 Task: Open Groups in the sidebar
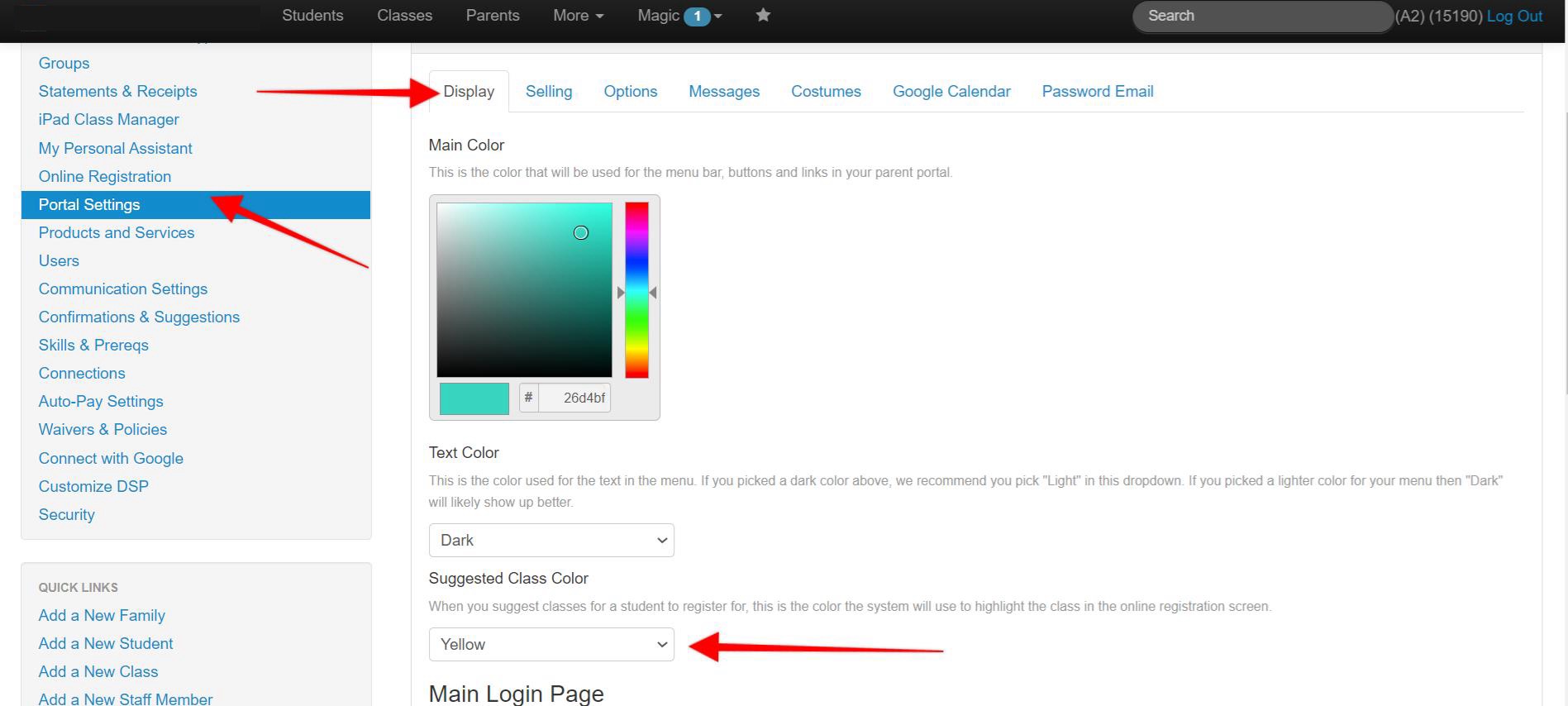(x=64, y=64)
